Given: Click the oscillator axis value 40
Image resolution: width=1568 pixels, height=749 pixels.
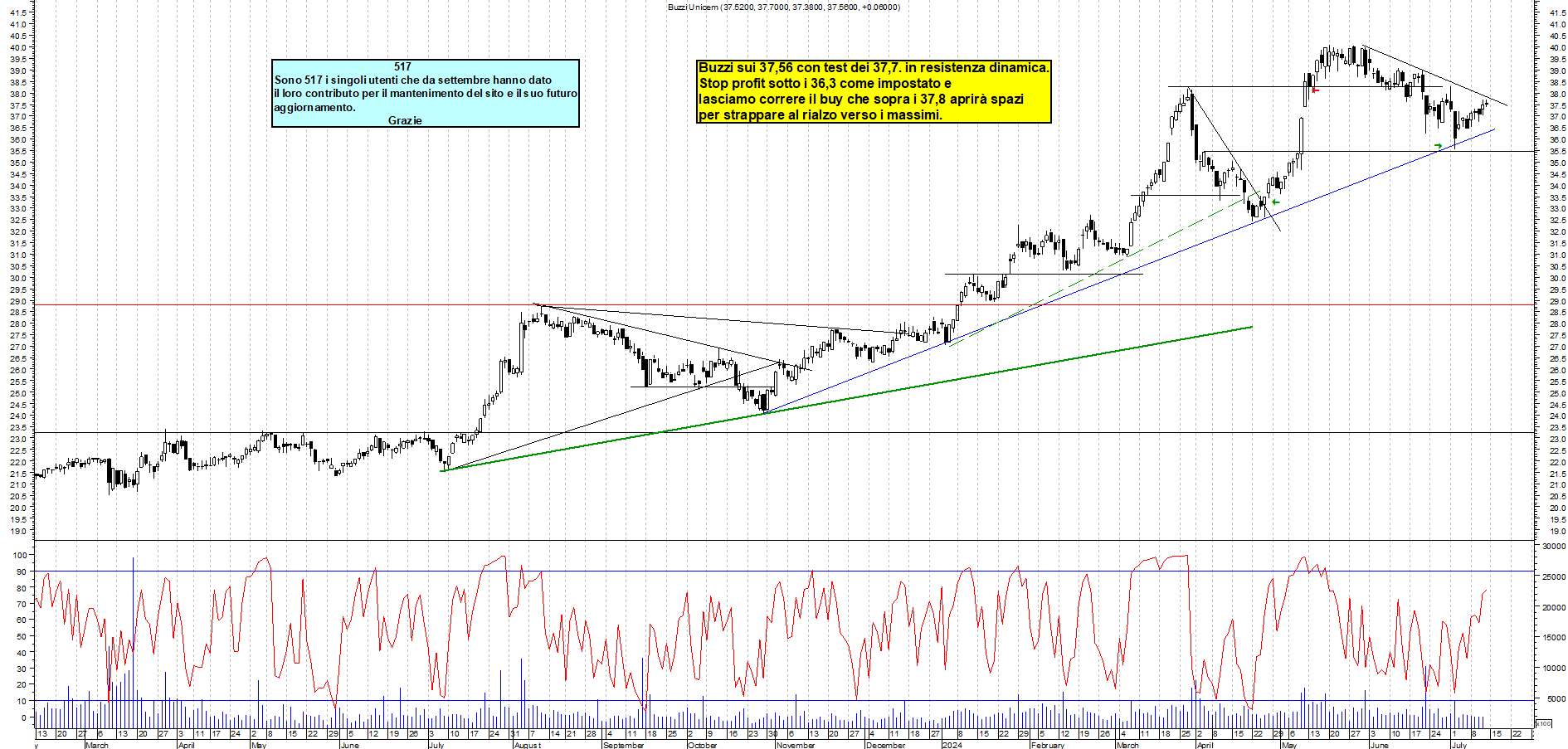Looking at the screenshot, I should pyautogui.click(x=22, y=653).
